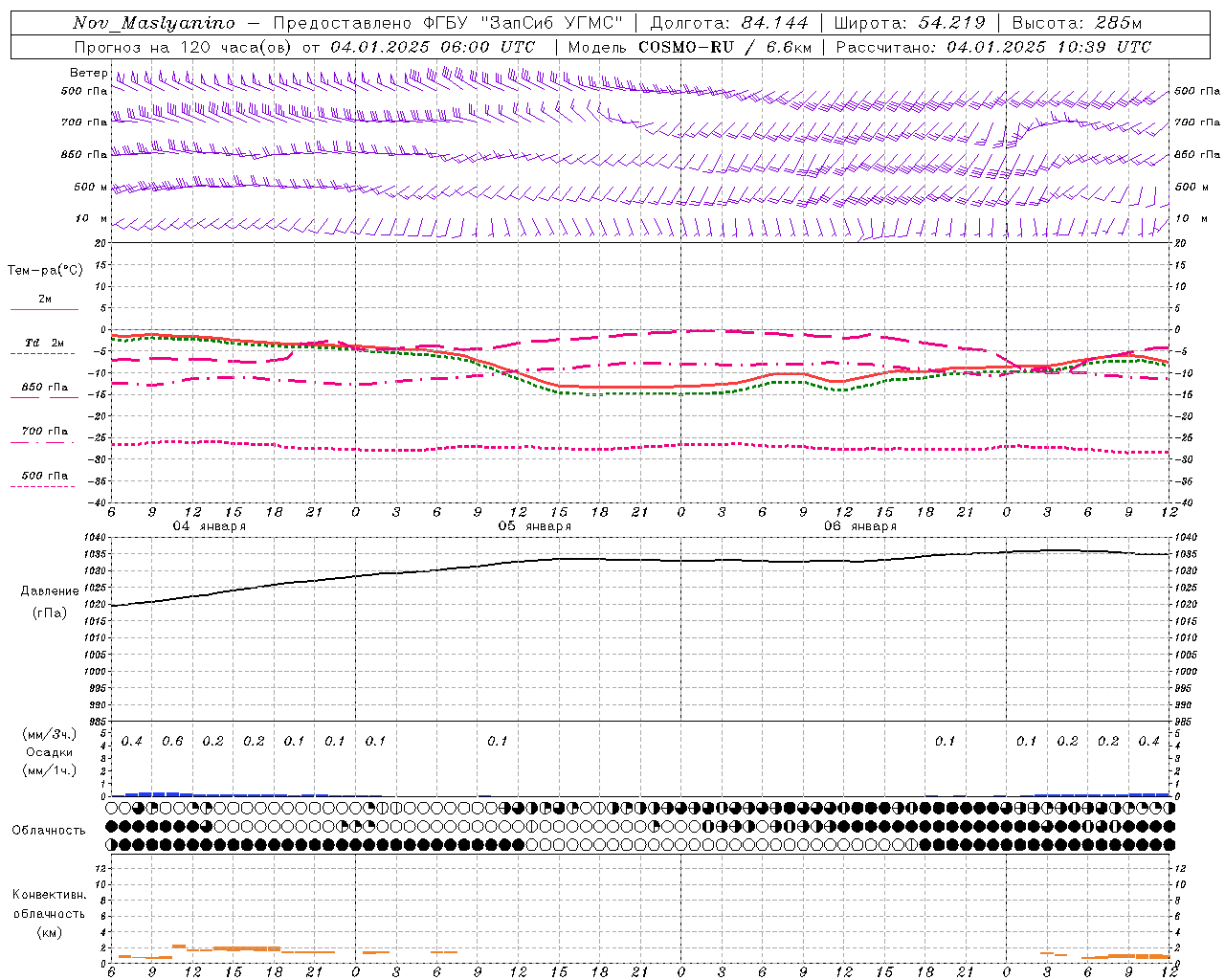Click Рассчитано: 04.01.2025 10:39 UTC timestamp
Screen dimensions: 1225x980
(993, 47)
